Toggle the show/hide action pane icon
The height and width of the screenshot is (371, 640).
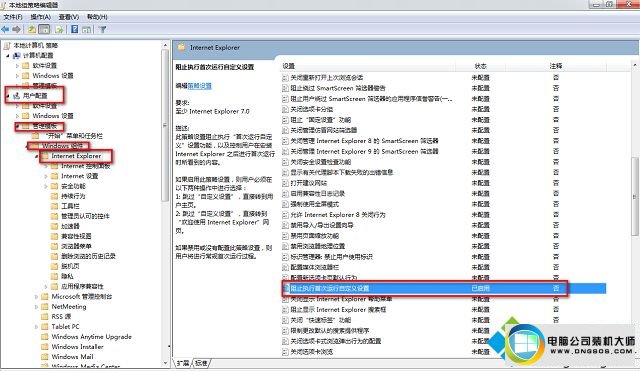pos(87,29)
